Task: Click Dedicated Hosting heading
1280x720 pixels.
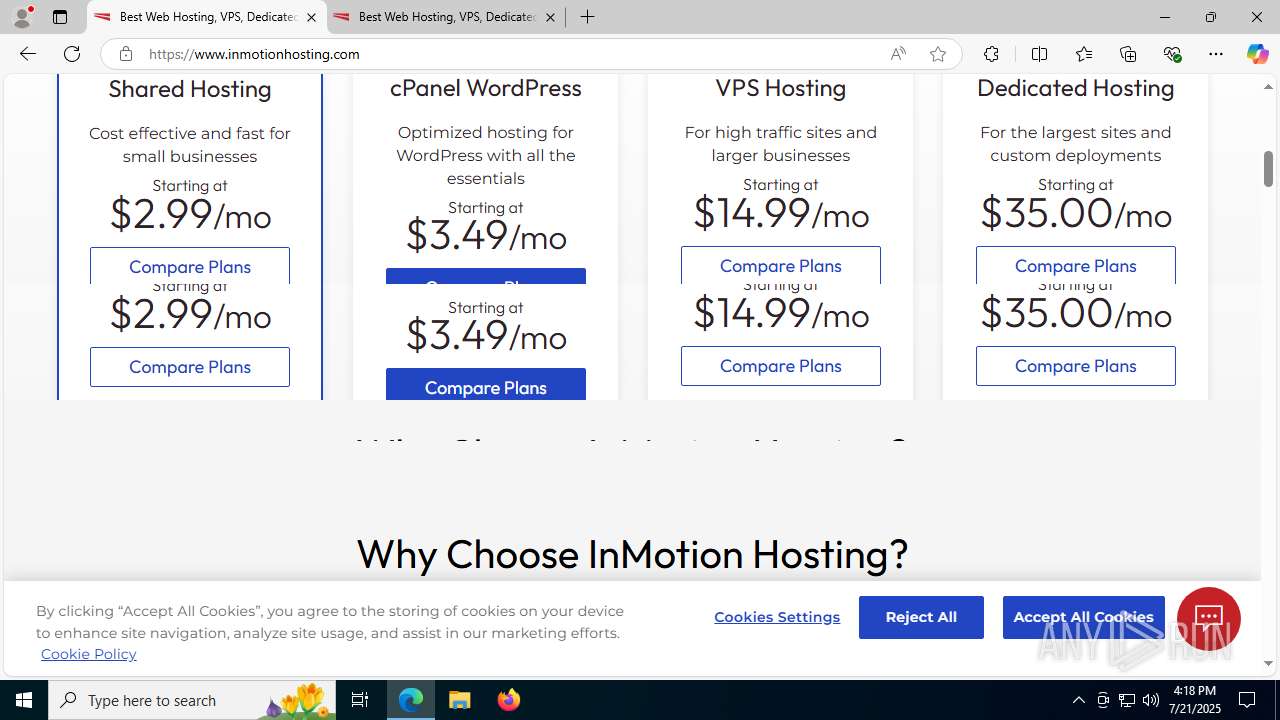Action: pyautogui.click(x=1076, y=88)
